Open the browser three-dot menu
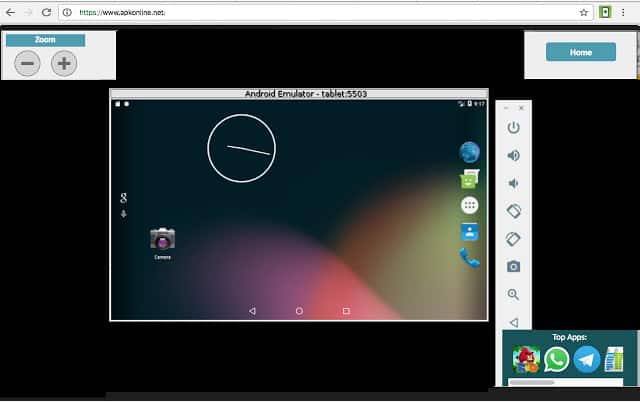The image size is (640, 402). tap(623, 12)
